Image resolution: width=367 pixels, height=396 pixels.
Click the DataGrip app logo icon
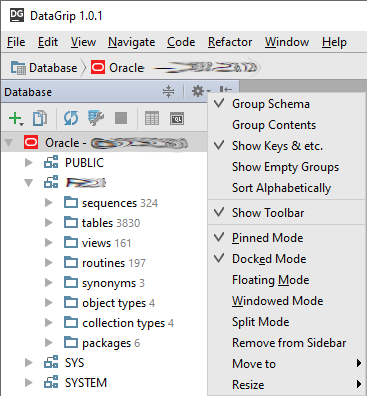click(16, 15)
